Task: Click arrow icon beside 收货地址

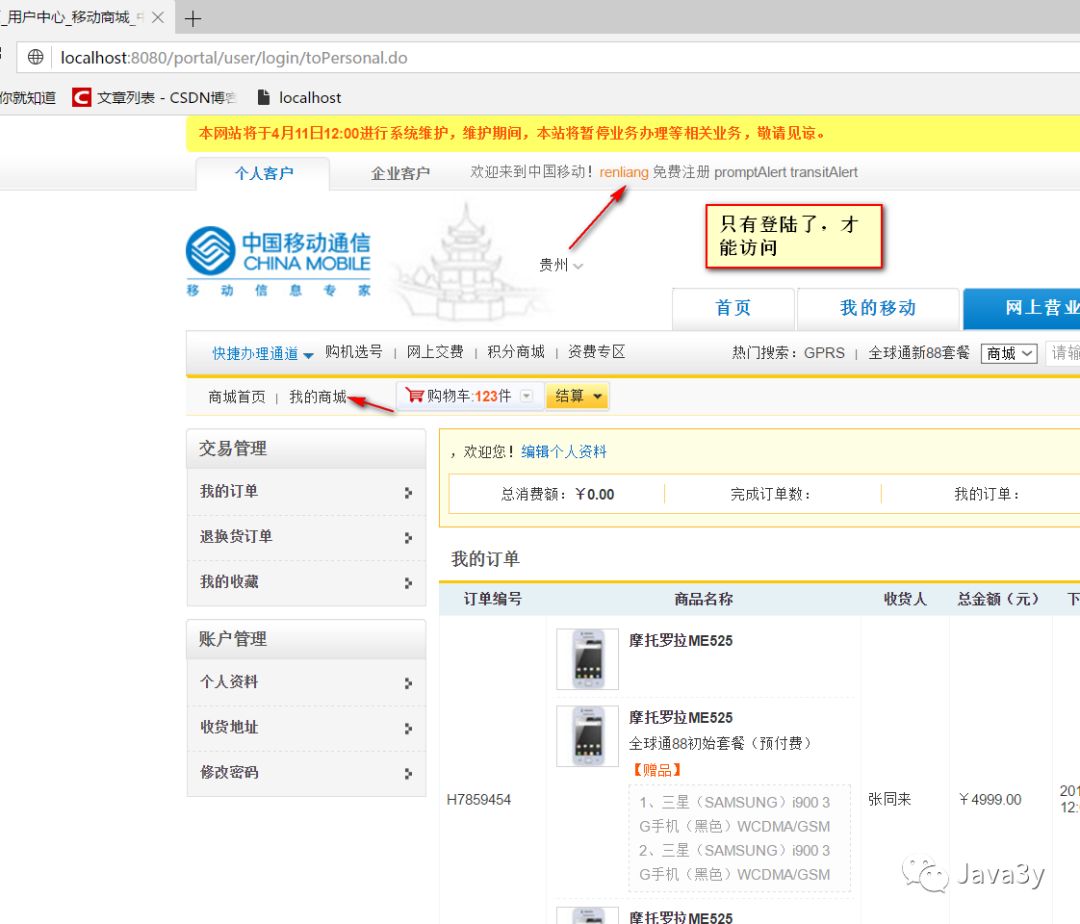Action: [408, 728]
